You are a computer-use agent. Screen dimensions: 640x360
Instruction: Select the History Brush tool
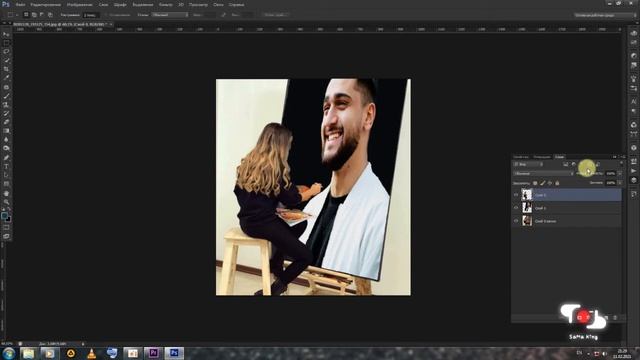tap(6, 113)
